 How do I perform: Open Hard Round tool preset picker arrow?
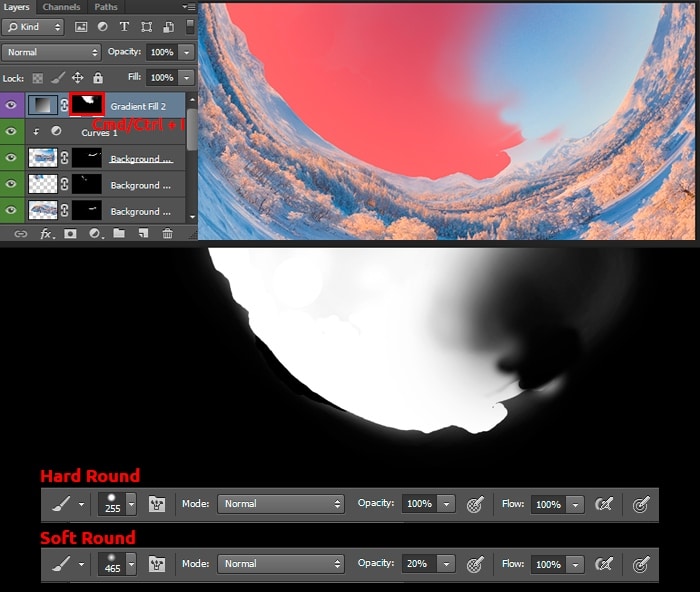tap(81, 504)
